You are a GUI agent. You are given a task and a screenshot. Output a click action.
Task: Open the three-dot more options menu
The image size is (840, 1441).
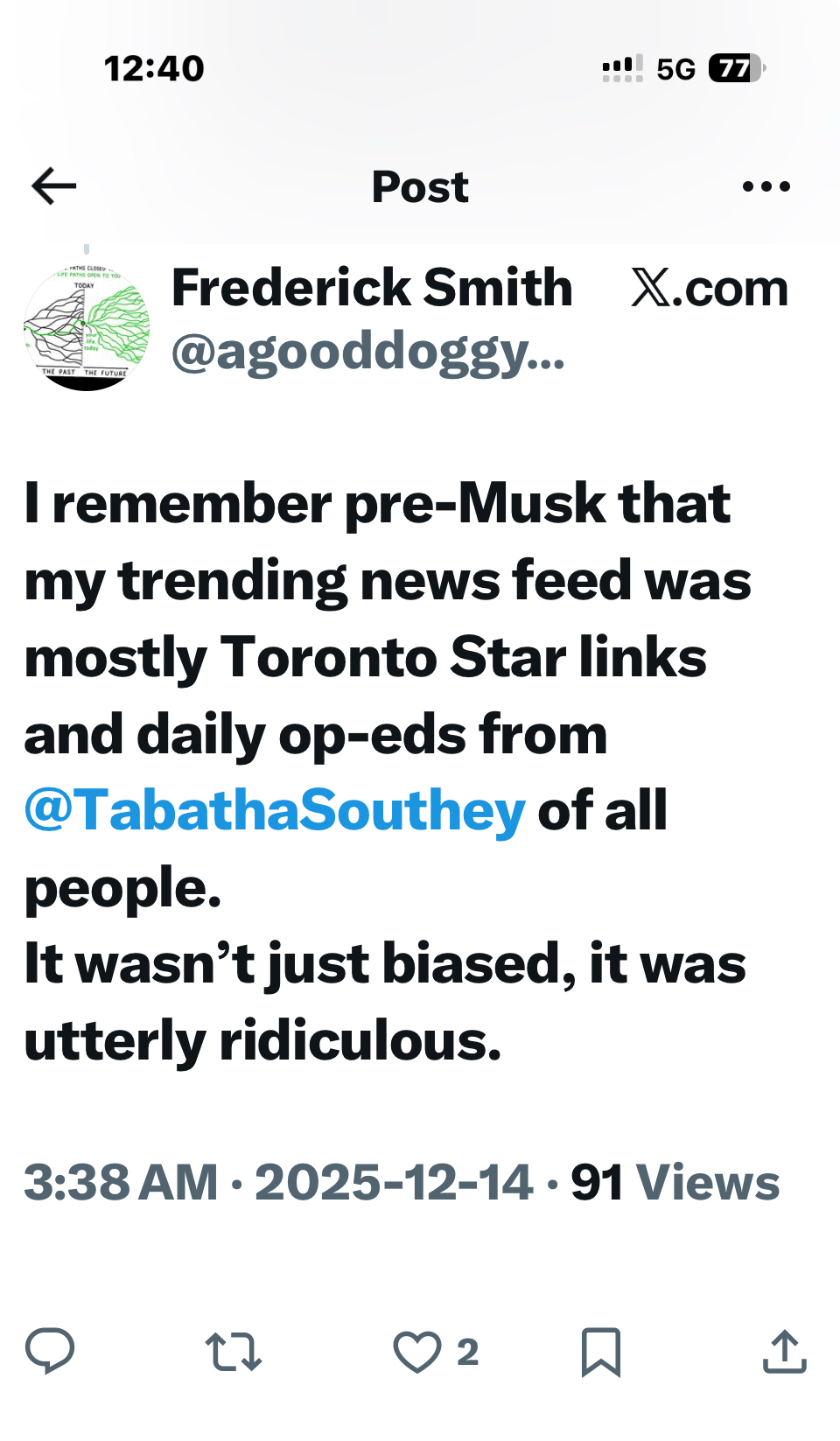click(x=766, y=186)
